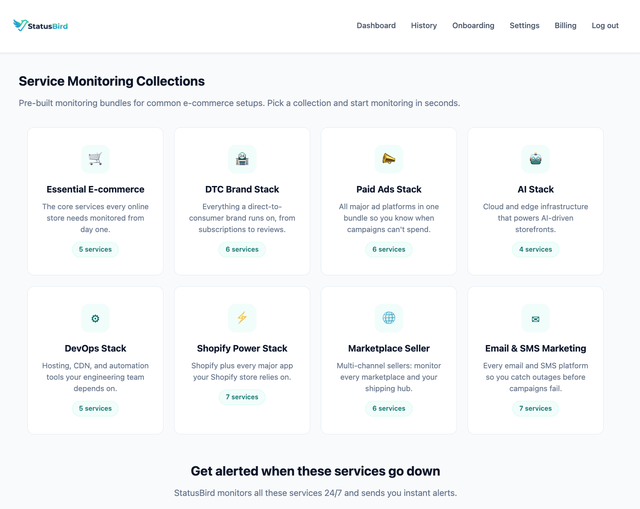Navigate to Settings
640x509 pixels.
tap(524, 25)
